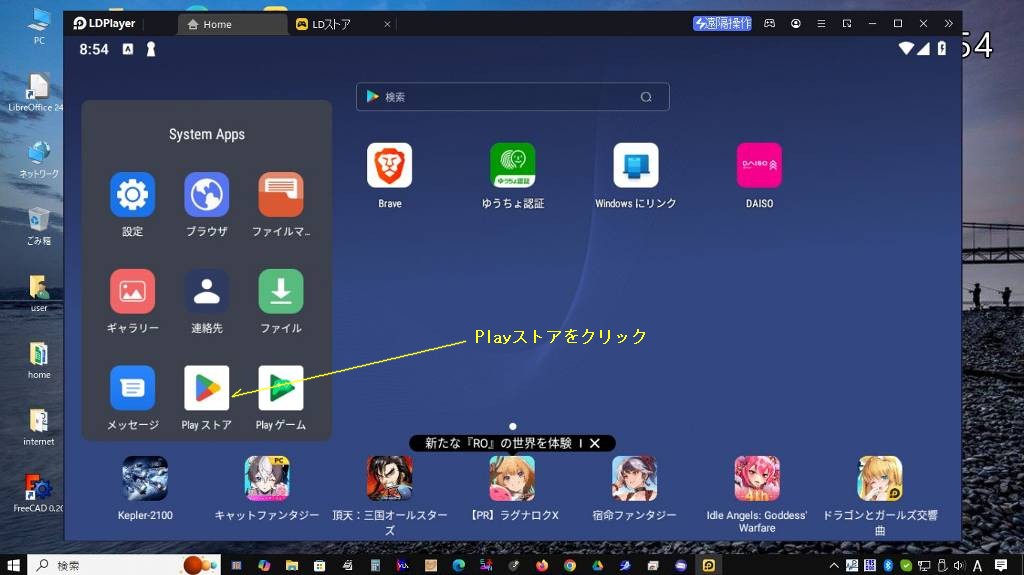Open the FreeCAD desktop shortcut
1024x575 pixels.
click(38, 494)
